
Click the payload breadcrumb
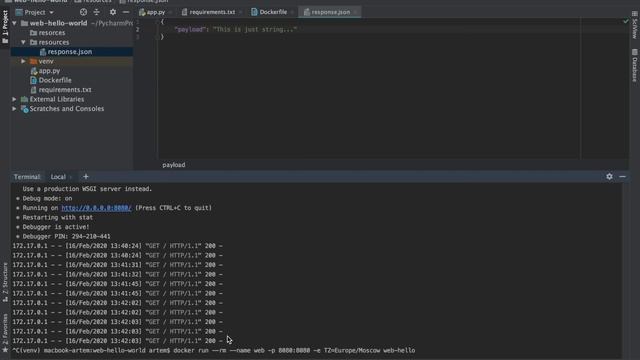[173, 165]
